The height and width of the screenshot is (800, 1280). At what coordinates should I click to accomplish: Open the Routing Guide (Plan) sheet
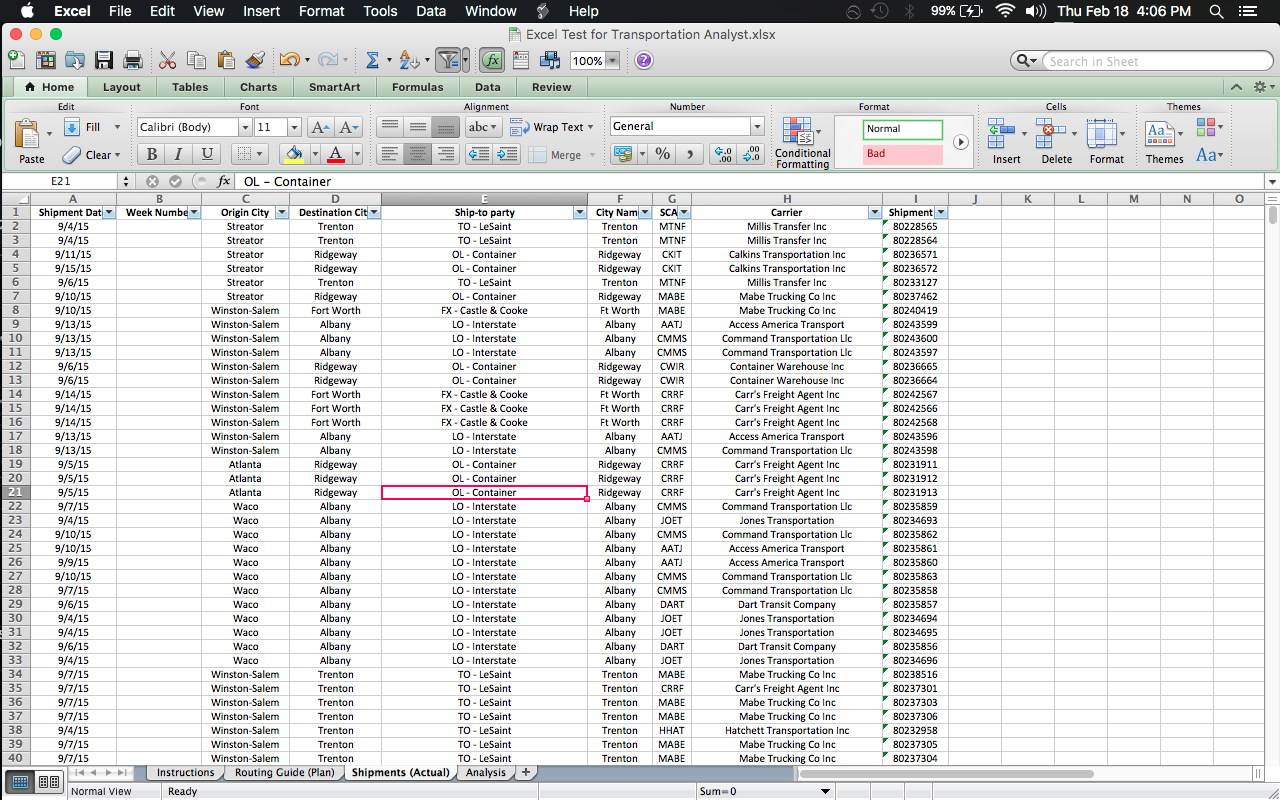285,772
